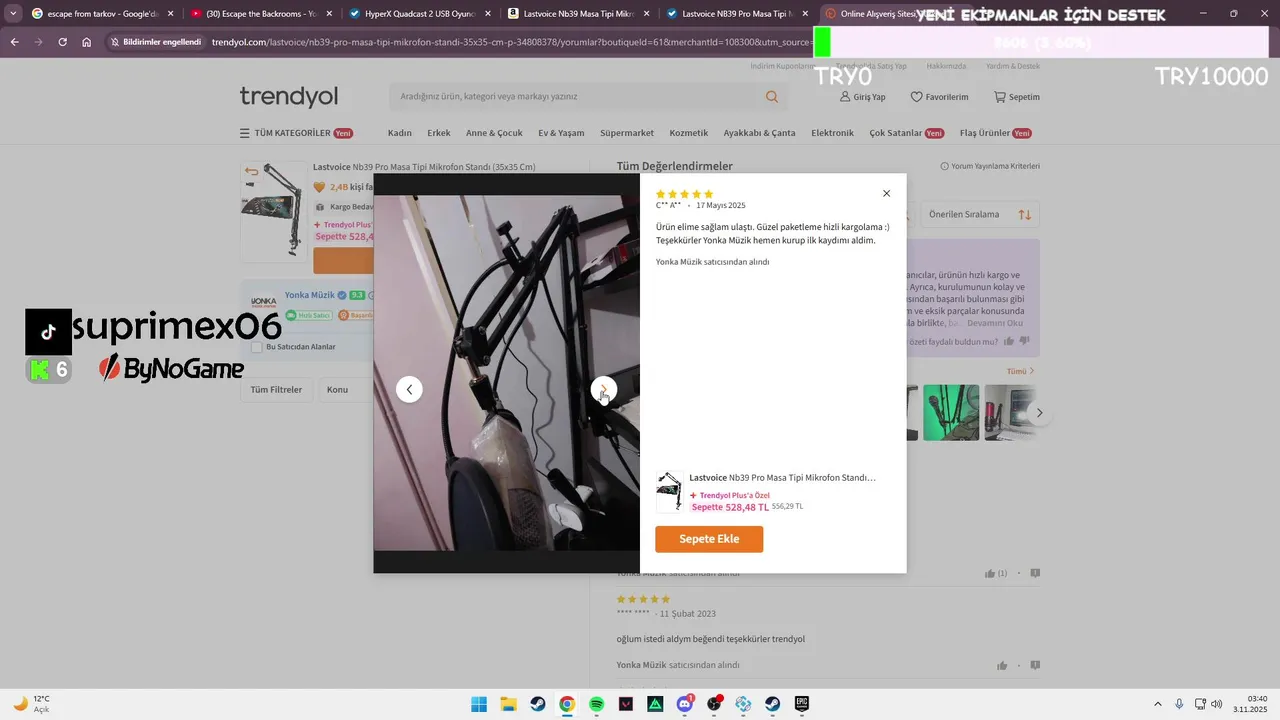Select the Ayakkabı & Çanta category
Image resolution: width=1280 pixels, height=720 pixels.
pyautogui.click(x=760, y=133)
